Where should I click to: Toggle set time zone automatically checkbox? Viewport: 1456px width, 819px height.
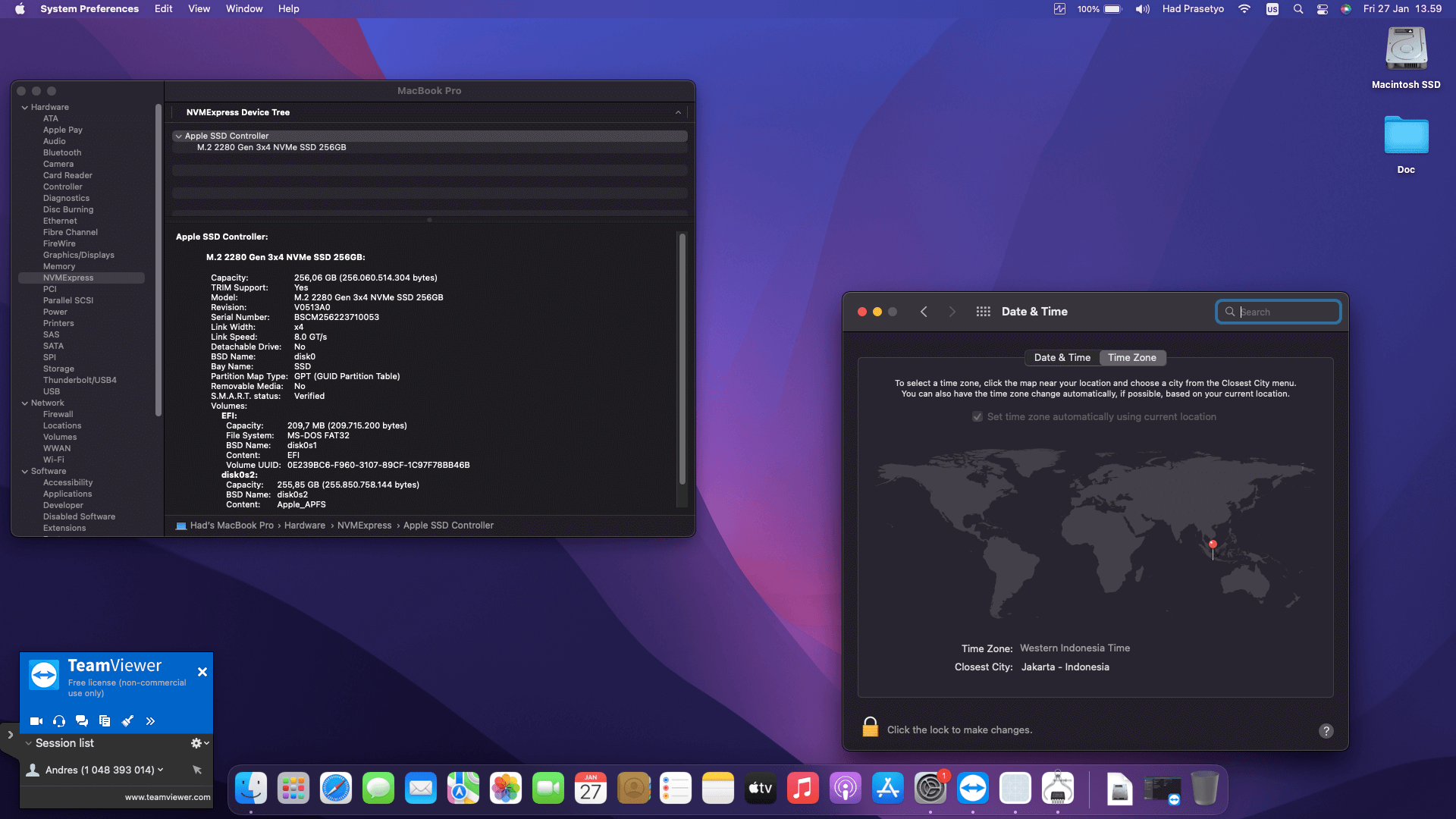click(x=977, y=417)
